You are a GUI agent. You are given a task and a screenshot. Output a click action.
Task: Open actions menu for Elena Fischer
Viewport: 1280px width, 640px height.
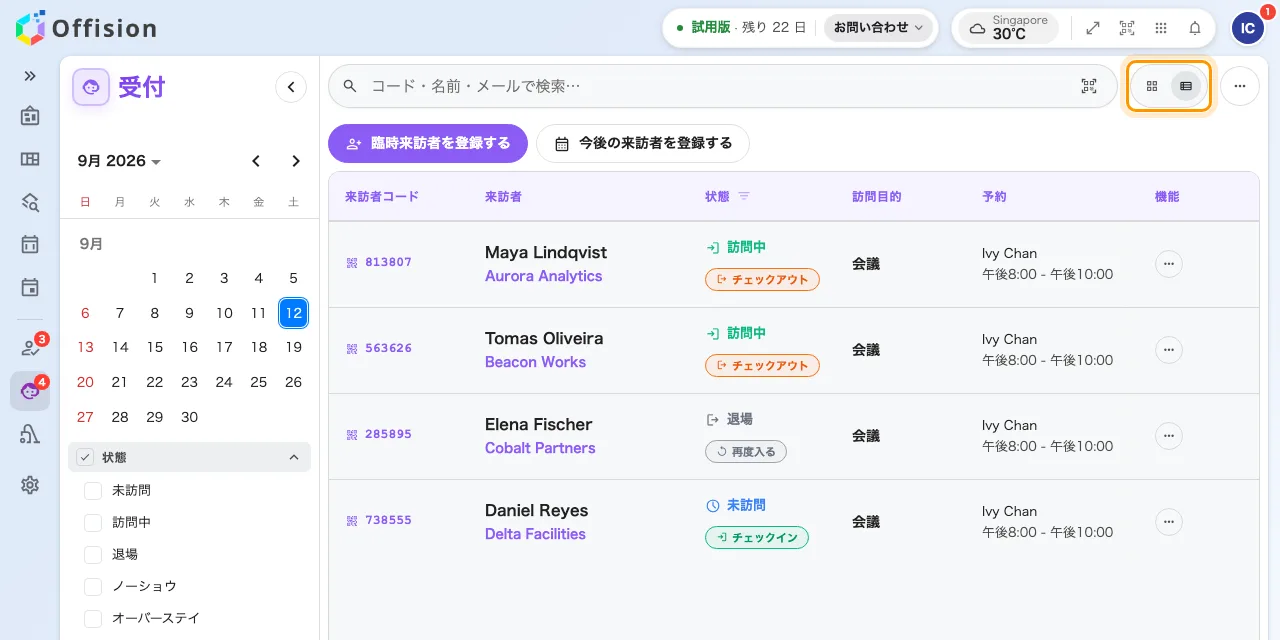[1169, 436]
